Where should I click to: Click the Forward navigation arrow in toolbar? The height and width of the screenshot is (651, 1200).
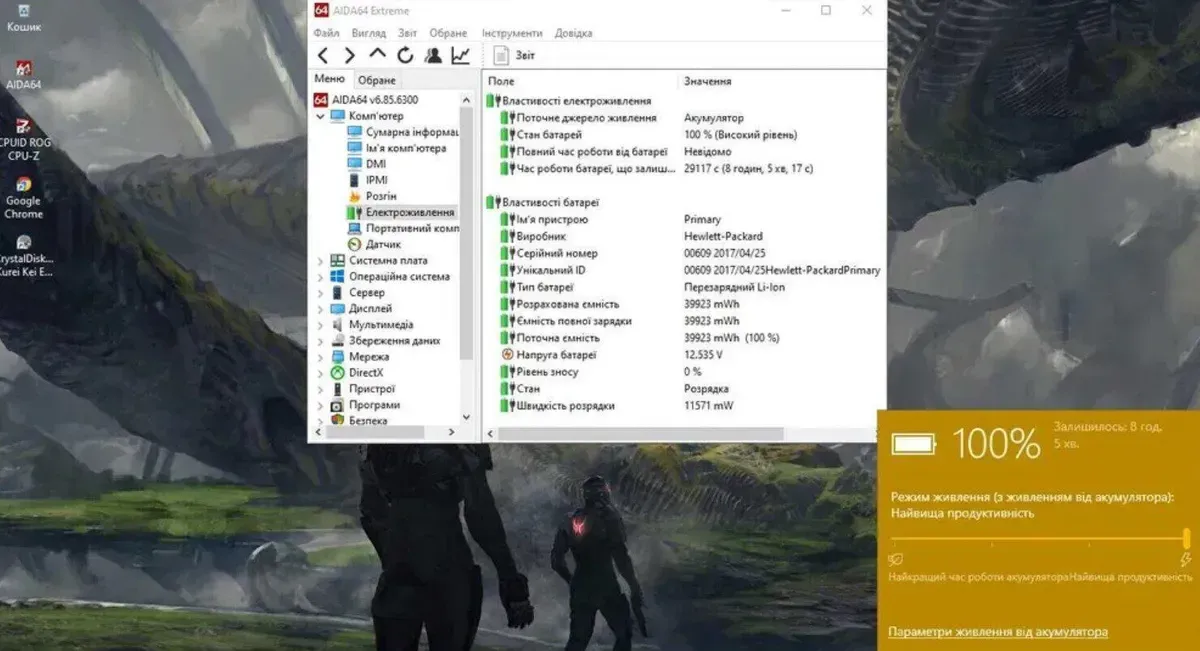(x=349, y=55)
